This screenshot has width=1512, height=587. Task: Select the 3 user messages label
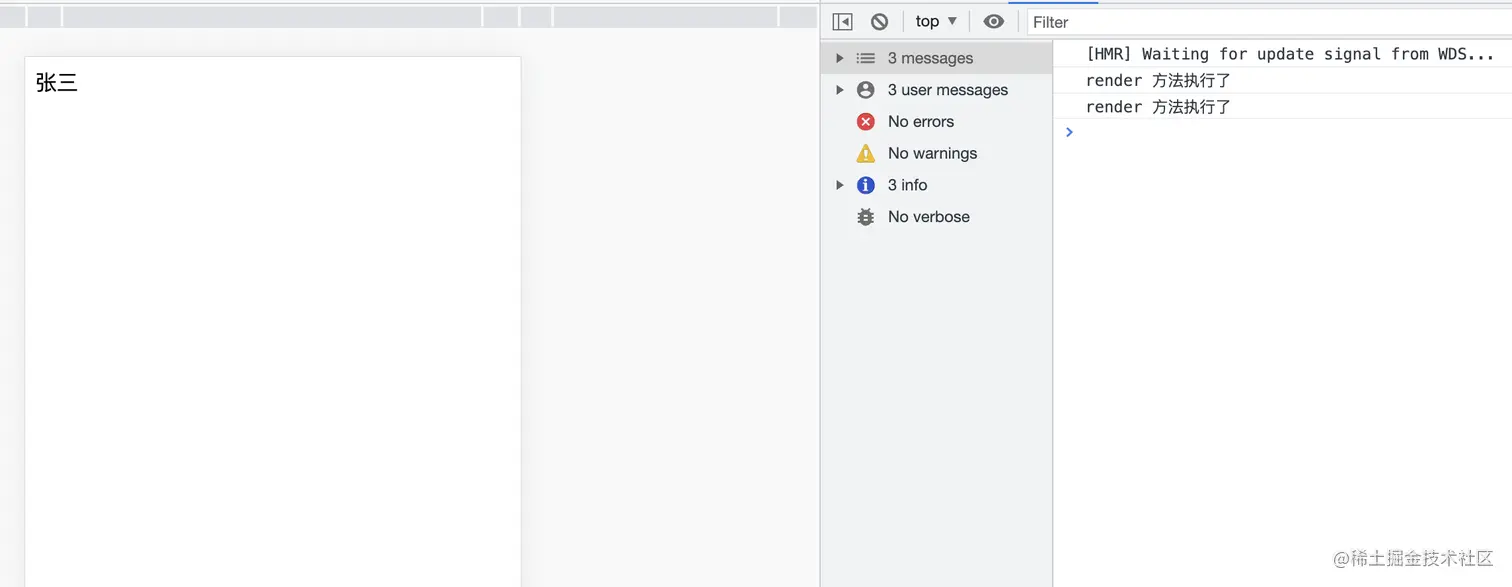pos(948,90)
